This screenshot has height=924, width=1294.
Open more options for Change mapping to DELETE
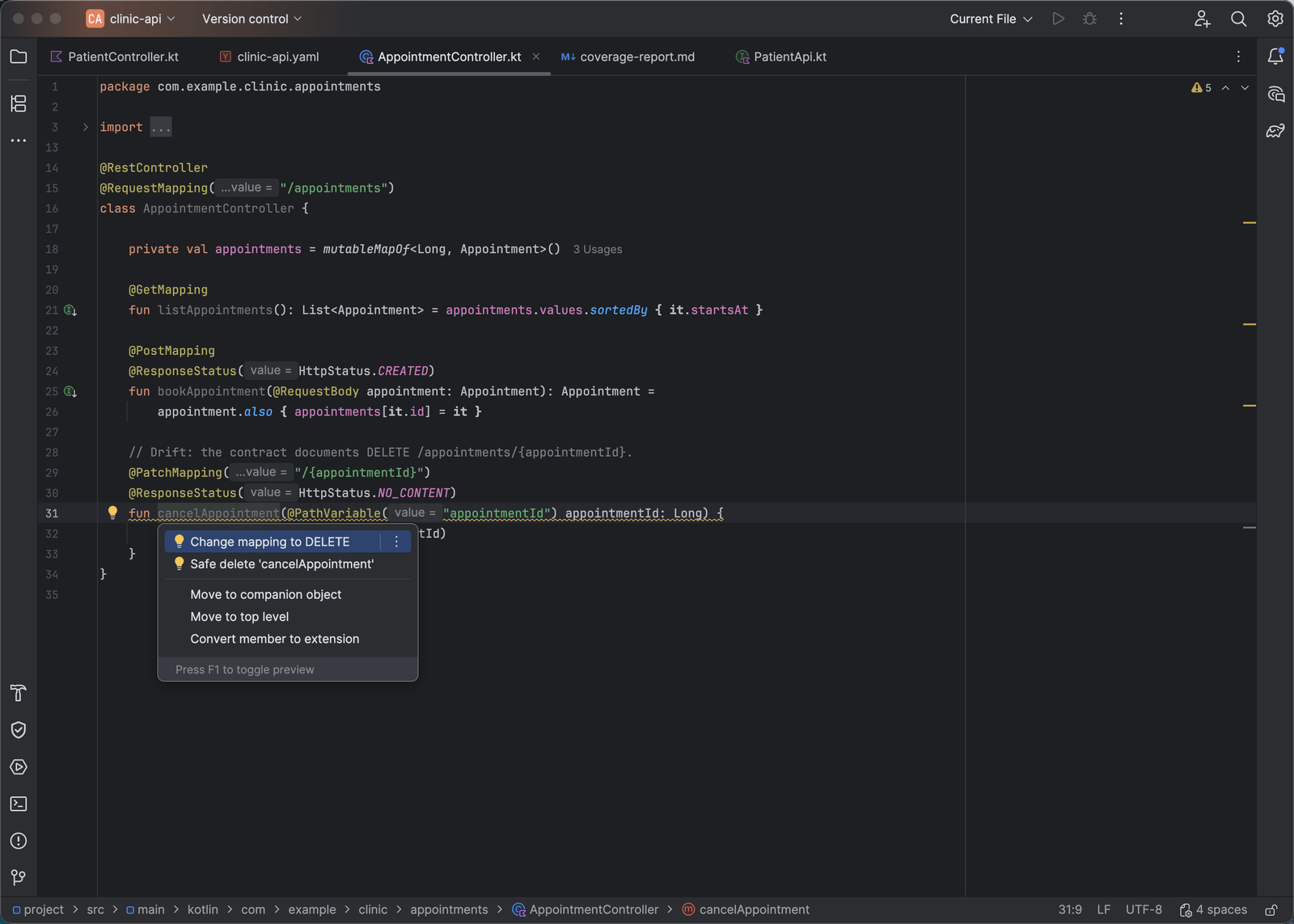(x=396, y=542)
